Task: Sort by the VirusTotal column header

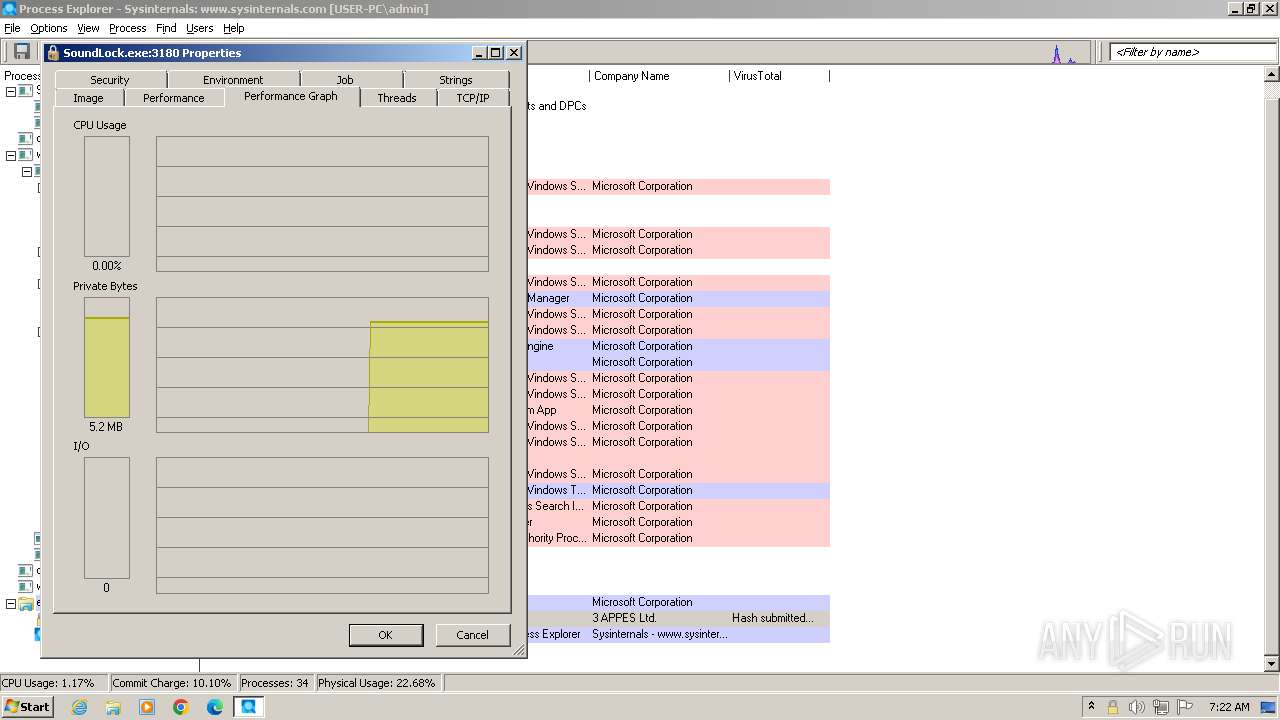Action: coord(779,76)
